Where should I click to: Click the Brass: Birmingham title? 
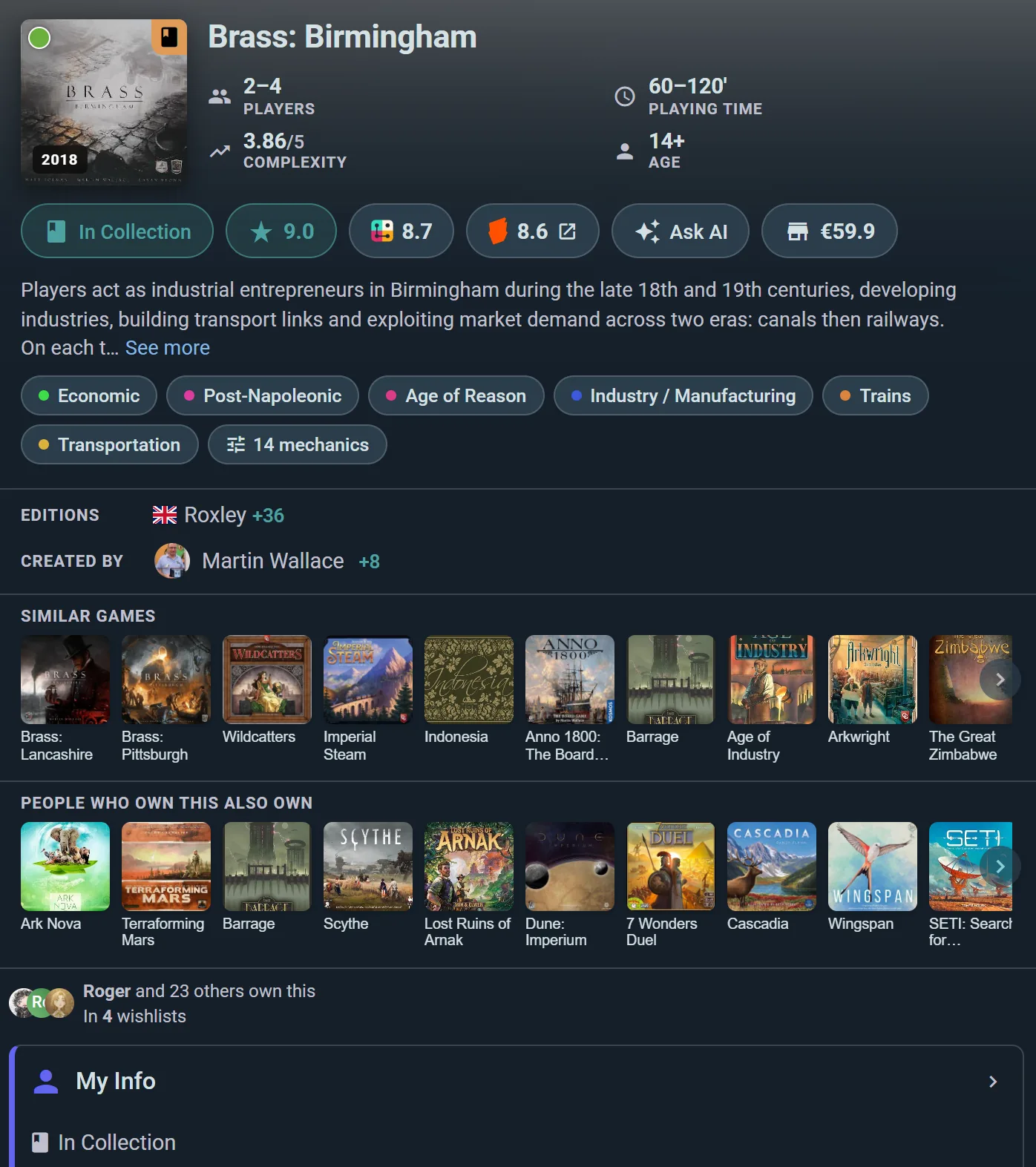pos(342,37)
